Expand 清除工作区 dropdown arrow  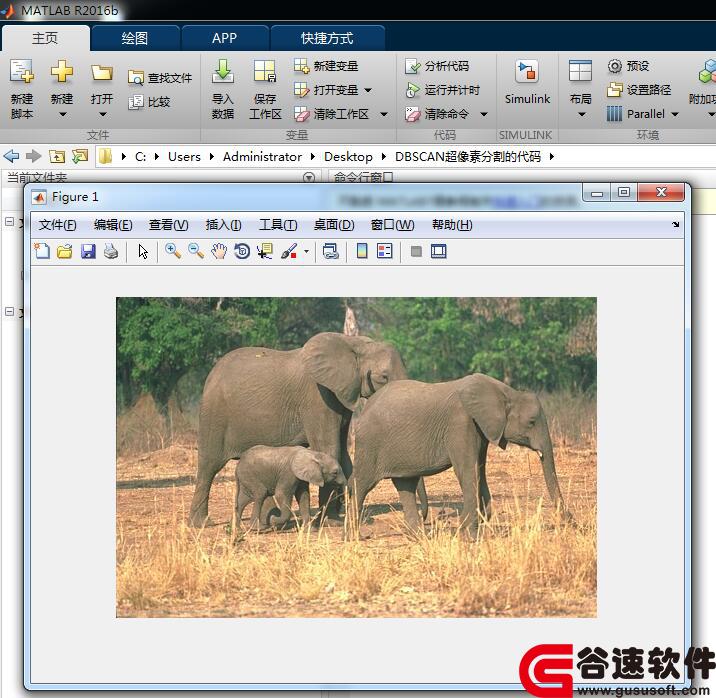coord(384,114)
